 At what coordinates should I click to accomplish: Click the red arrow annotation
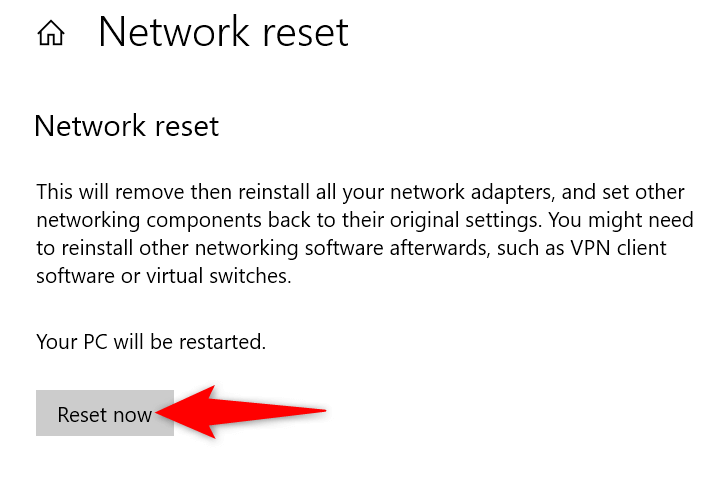(245, 411)
